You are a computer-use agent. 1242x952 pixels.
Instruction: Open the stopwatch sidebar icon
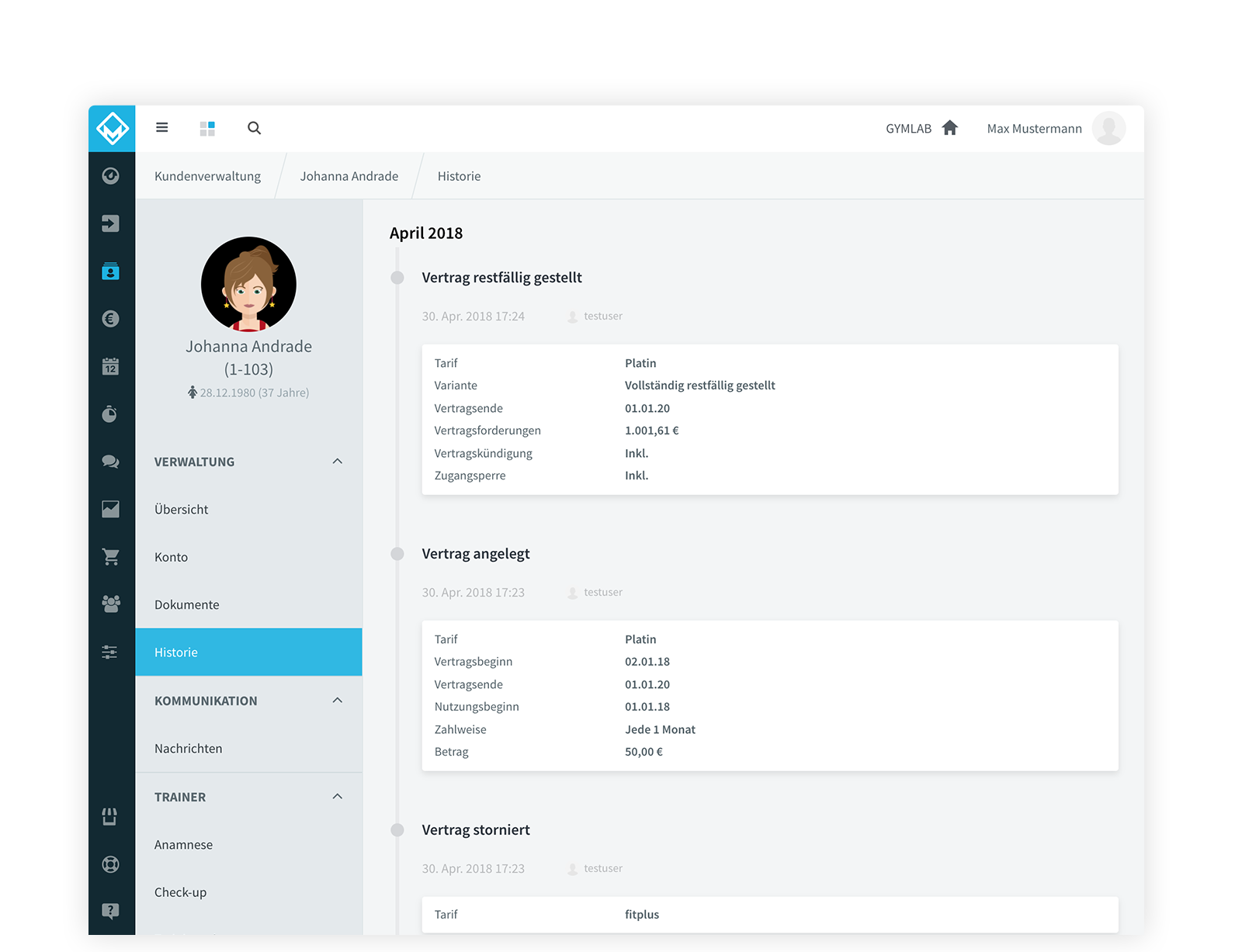[x=111, y=414]
